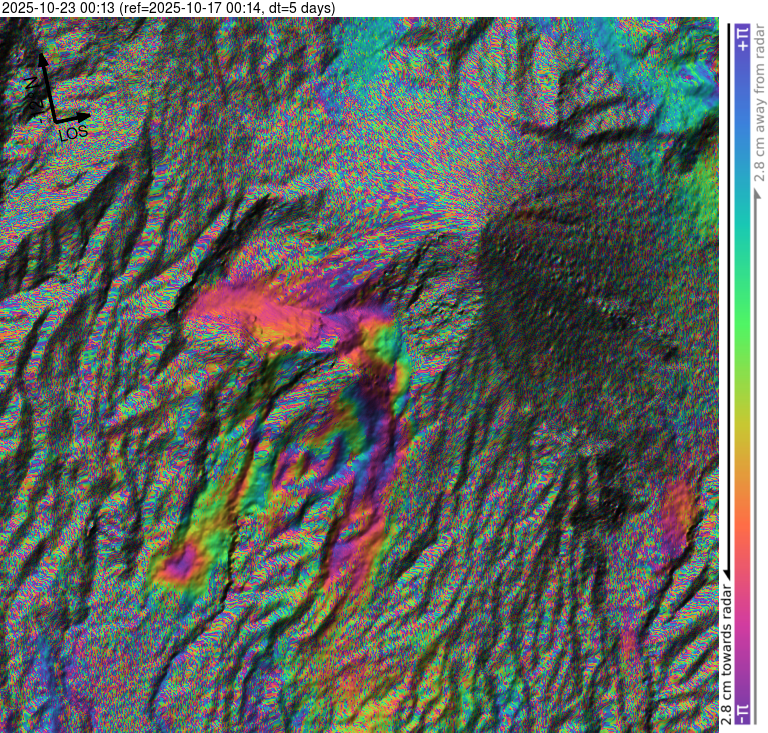The image size is (768, 733).
Task: Click the +π label atop the colorbar
Action: [742, 39]
